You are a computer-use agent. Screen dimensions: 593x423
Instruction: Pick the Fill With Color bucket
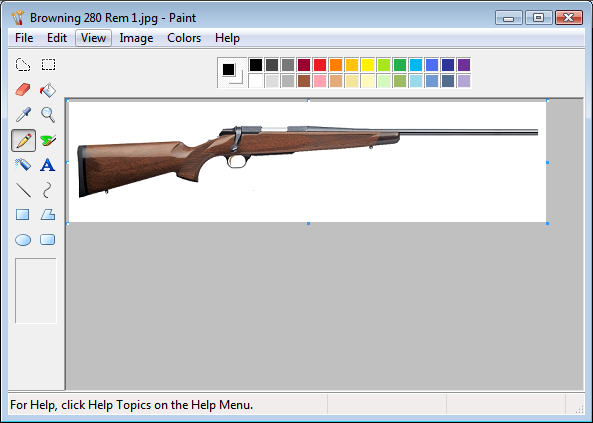coord(48,90)
